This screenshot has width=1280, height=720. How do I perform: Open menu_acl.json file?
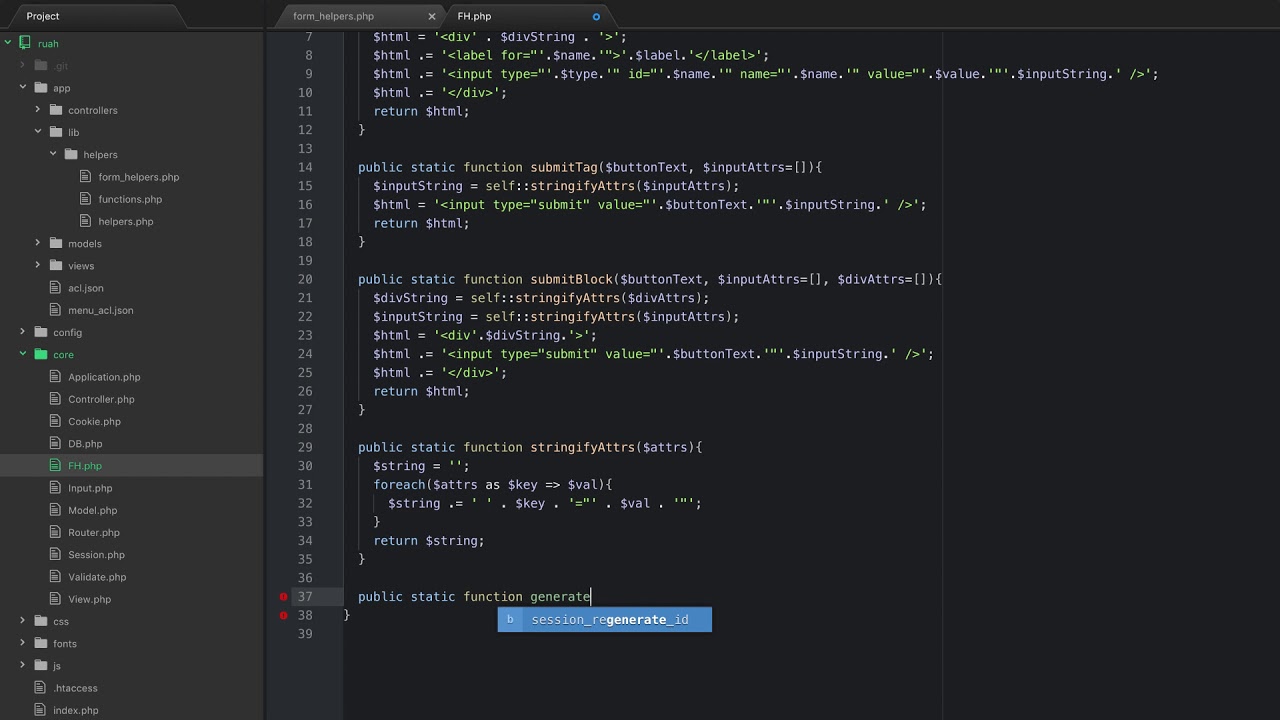[100, 310]
